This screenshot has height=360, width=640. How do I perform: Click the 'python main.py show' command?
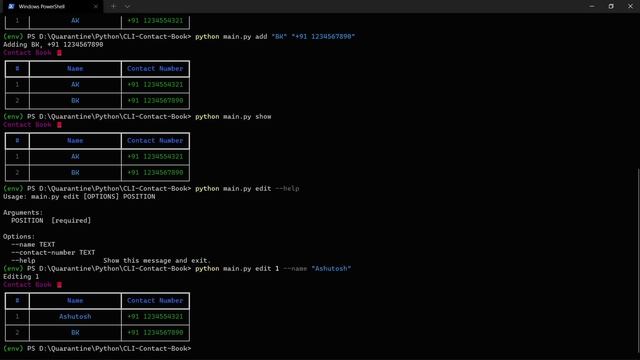(x=233, y=117)
